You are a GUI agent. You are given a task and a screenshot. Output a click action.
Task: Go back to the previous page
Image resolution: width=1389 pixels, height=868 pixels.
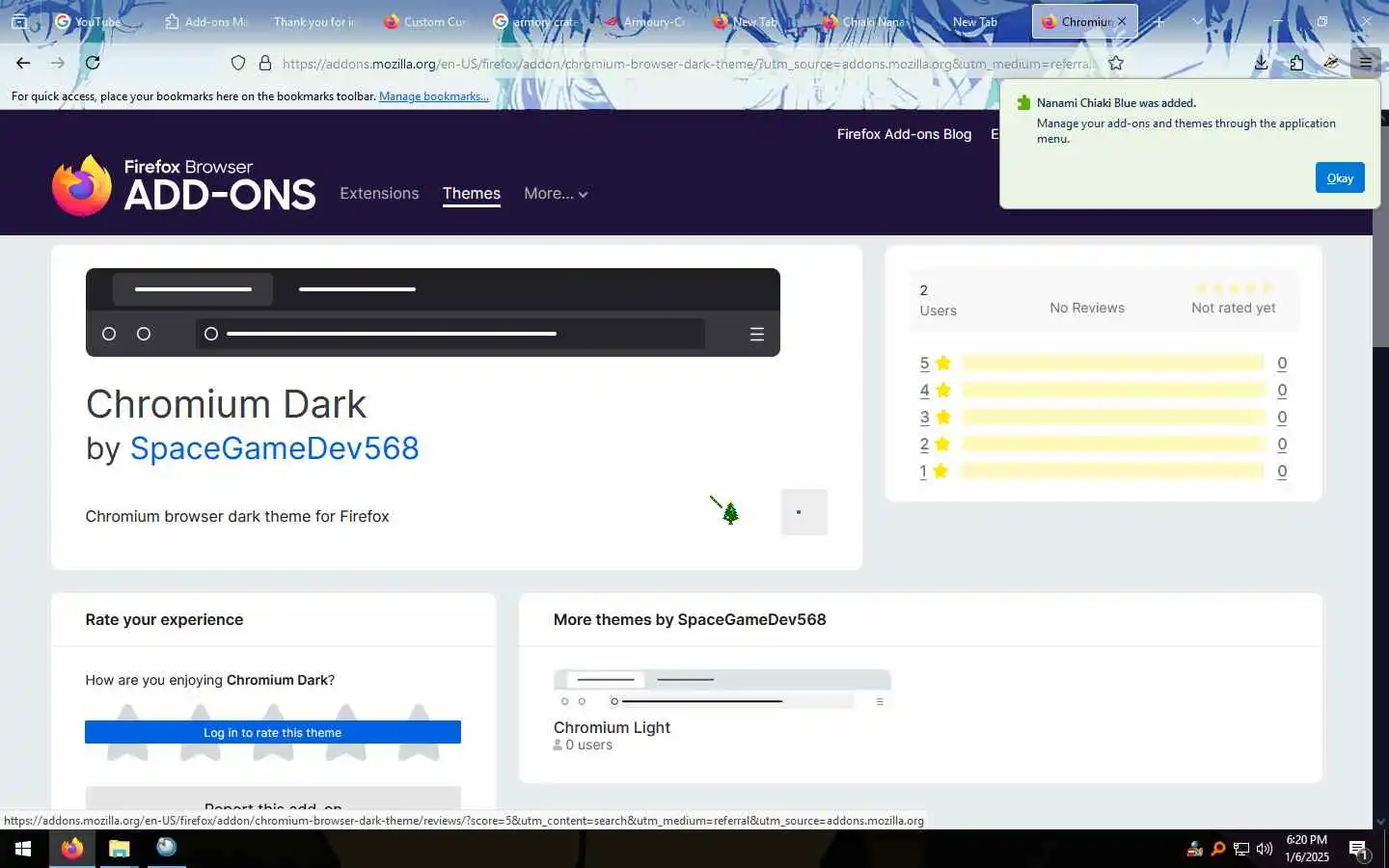[x=23, y=63]
